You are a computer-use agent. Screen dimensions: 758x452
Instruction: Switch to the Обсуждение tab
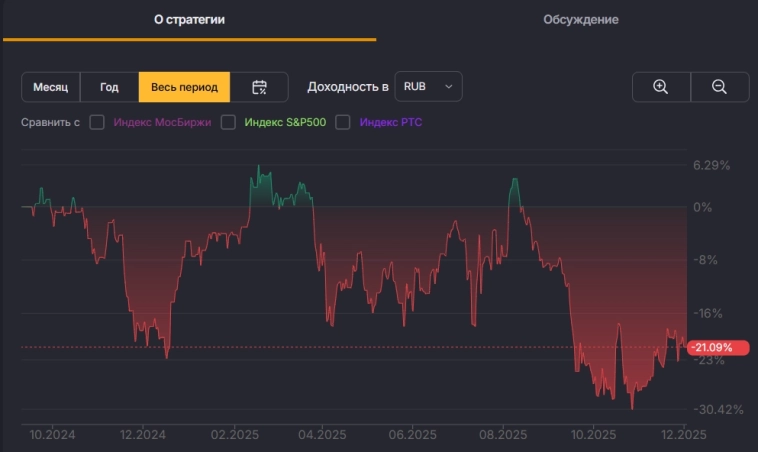580,19
